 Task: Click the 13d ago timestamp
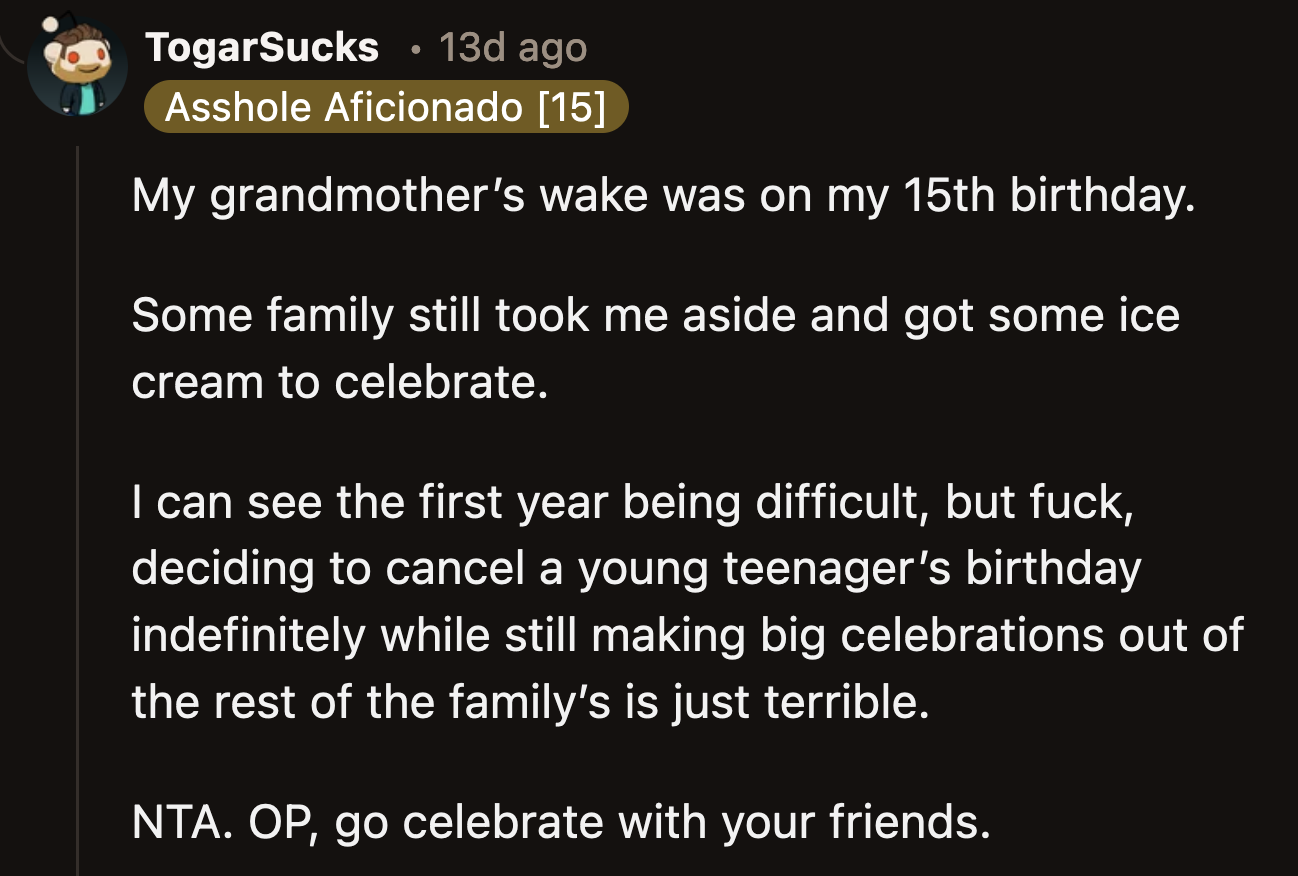tap(511, 47)
